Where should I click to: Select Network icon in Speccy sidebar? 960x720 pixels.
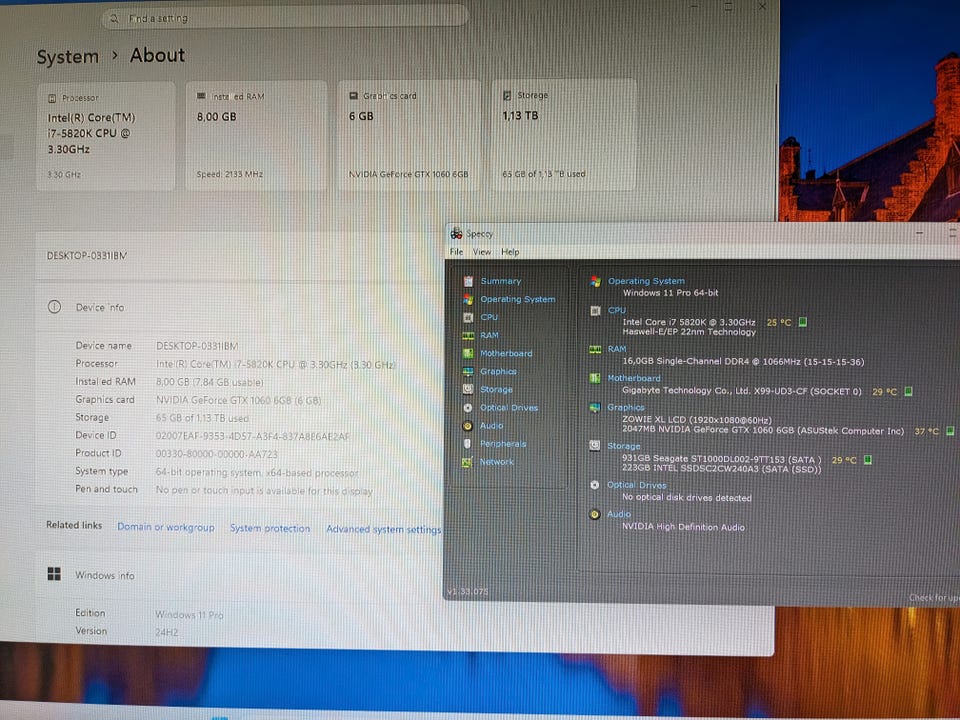tap(468, 462)
